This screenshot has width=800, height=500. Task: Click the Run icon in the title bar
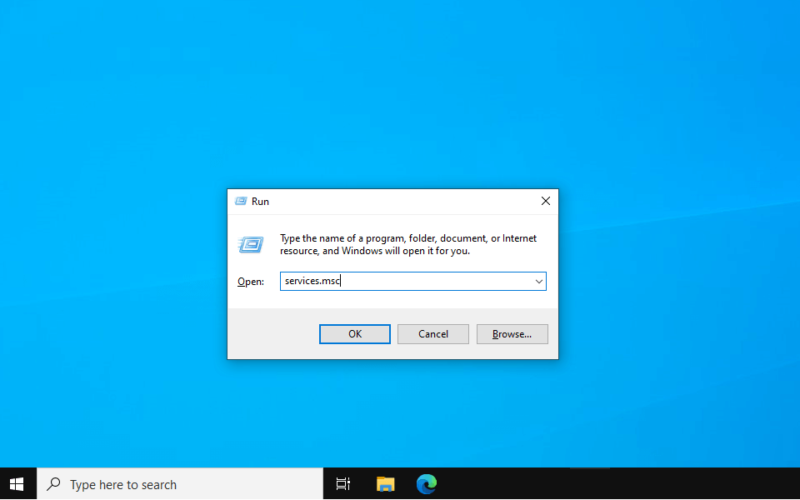click(x=240, y=201)
